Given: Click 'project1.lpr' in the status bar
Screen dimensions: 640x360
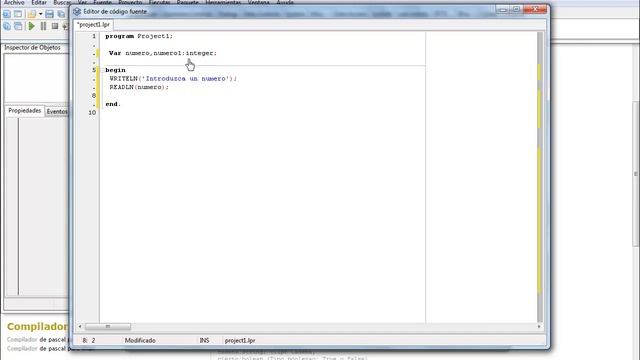Looking at the screenshot, I should pyautogui.click(x=240, y=340).
